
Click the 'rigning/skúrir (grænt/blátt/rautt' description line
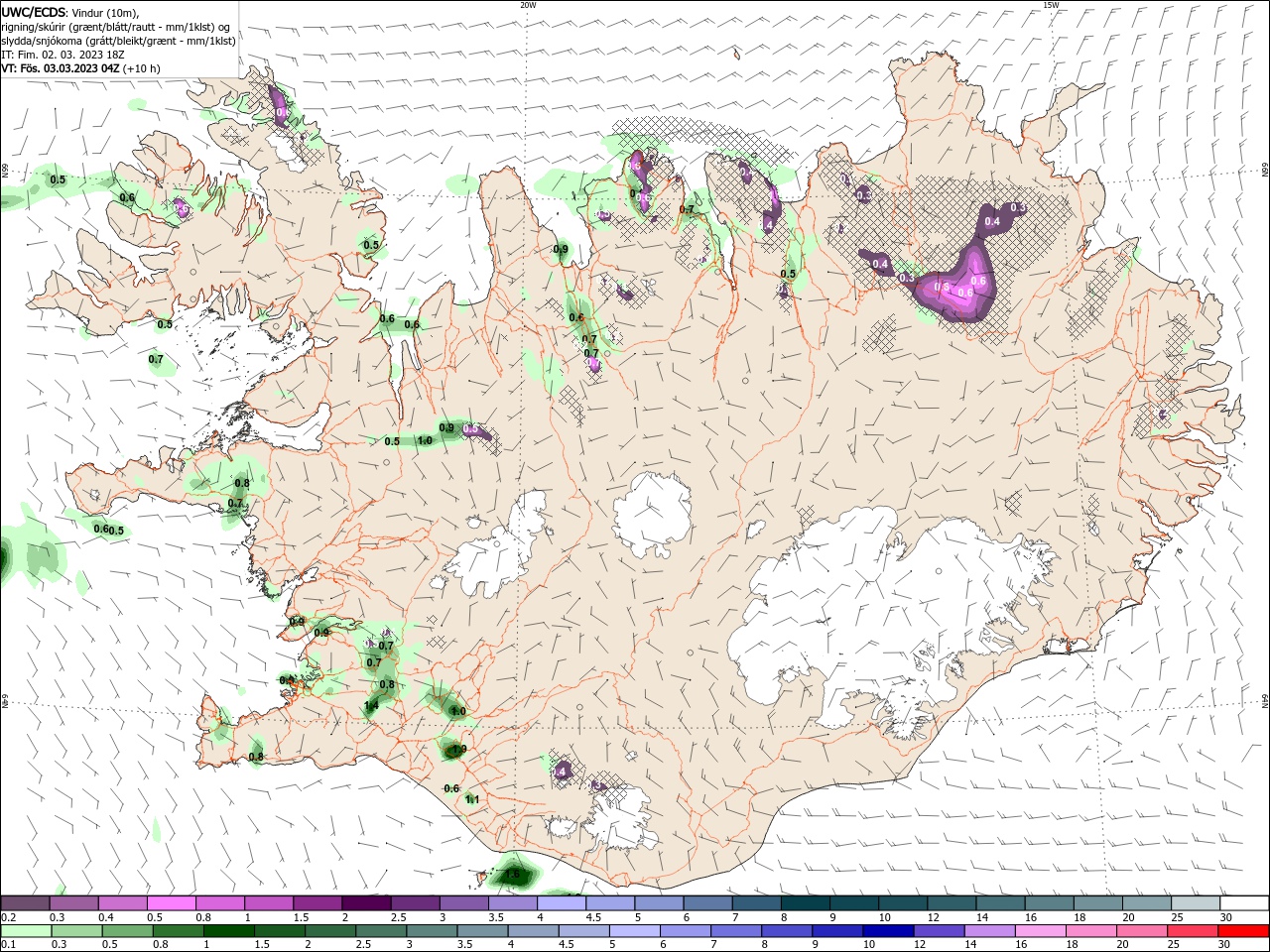(x=115, y=27)
